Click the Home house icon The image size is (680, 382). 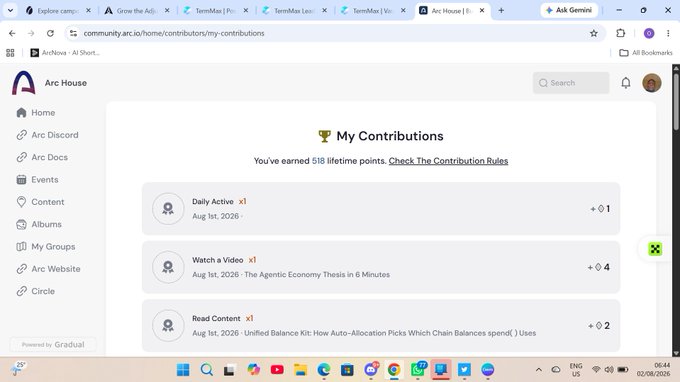coord(21,113)
